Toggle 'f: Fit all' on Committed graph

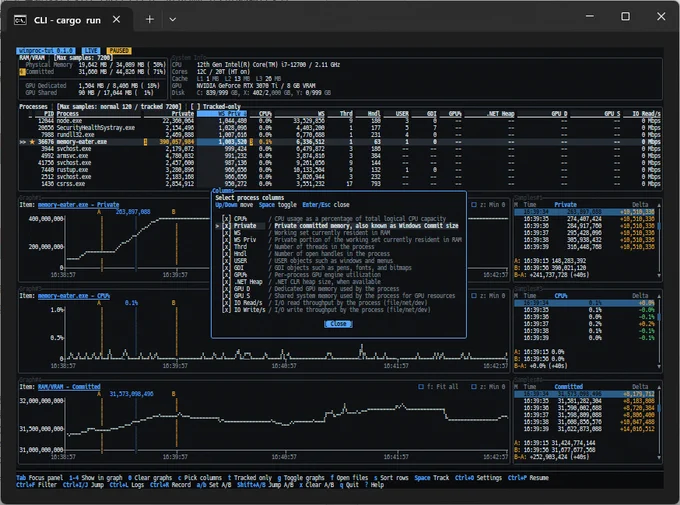(x=438, y=387)
